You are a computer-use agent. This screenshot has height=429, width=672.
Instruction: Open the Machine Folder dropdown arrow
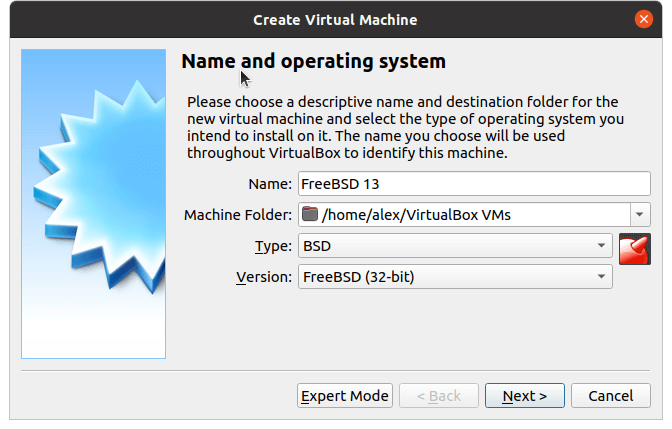tap(640, 214)
